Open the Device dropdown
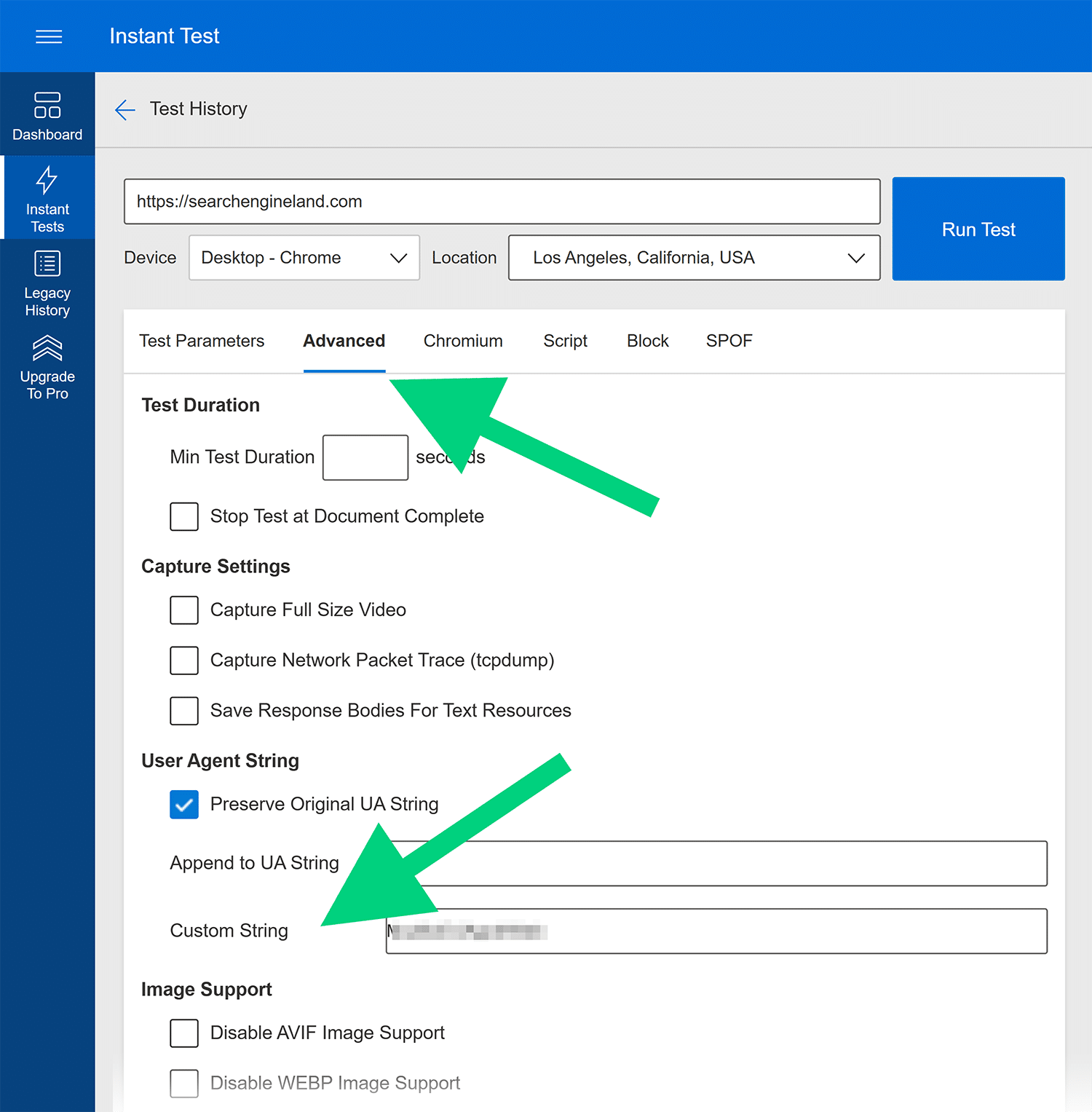1092x1112 pixels. [304, 258]
